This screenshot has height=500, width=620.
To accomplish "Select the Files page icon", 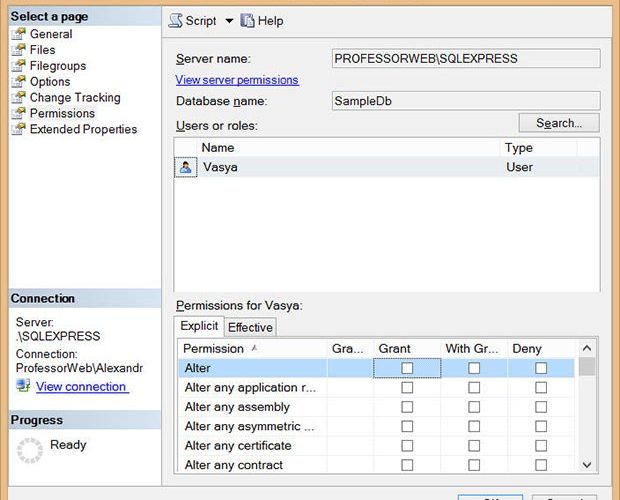I will click(17, 50).
